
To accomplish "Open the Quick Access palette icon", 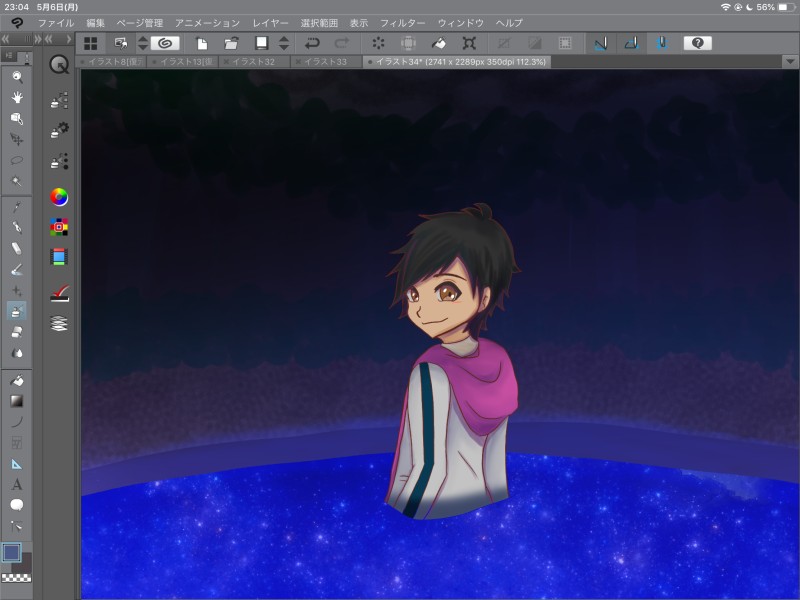I will coord(59,65).
